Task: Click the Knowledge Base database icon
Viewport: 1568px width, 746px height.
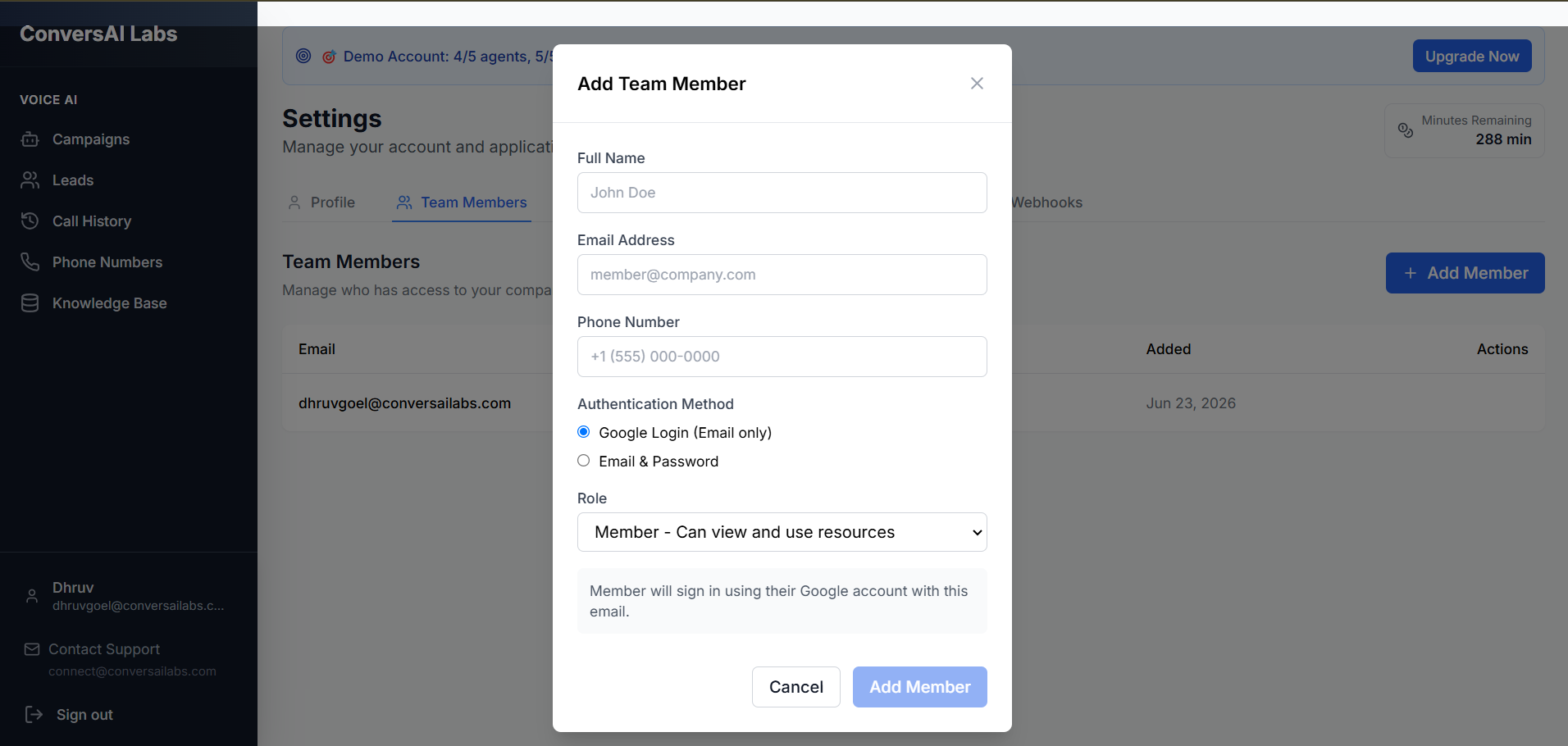Action: click(30, 303)
